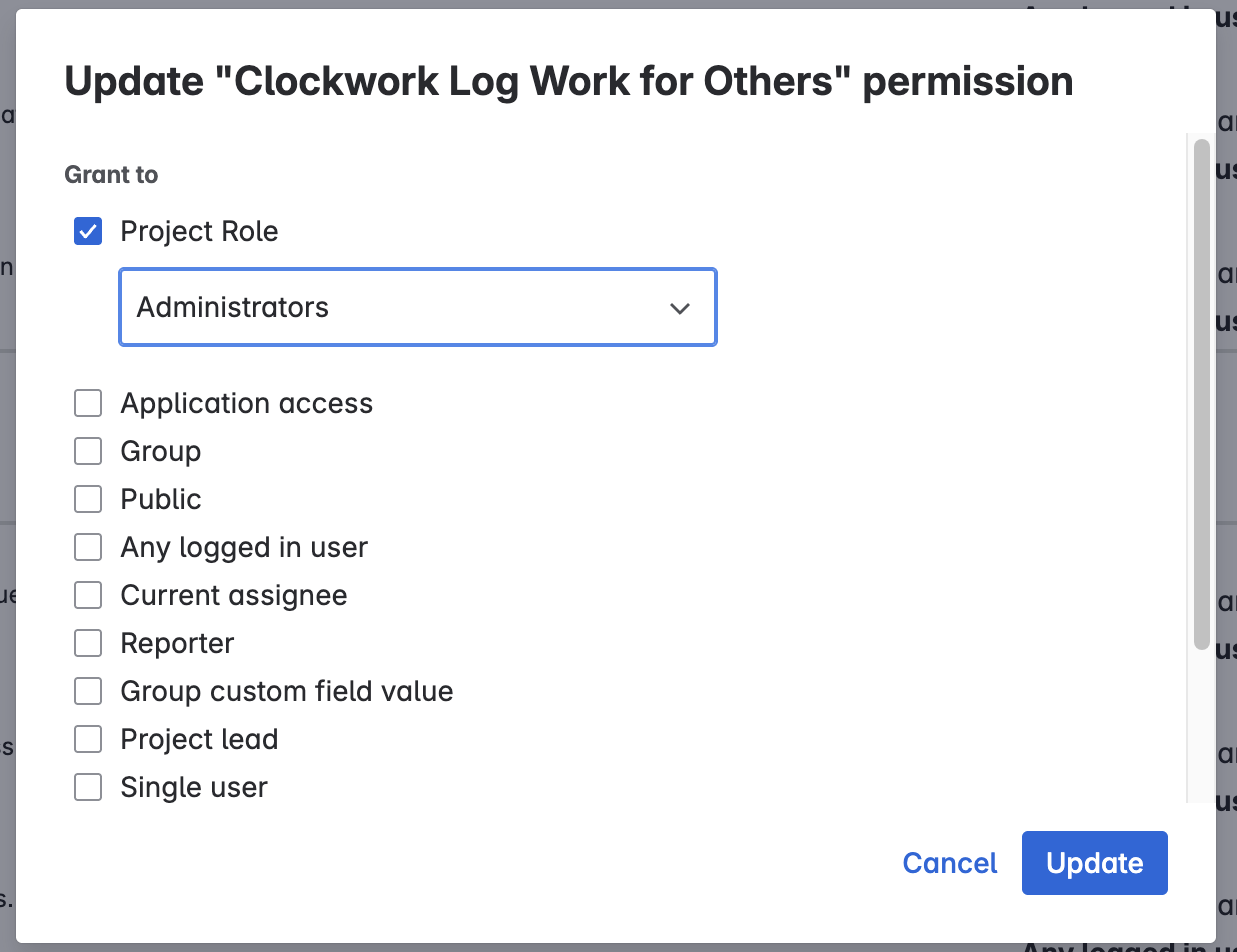This screenshot has width=1237, height=952.
Task: Open the Administrators role dropdown
Action: 417,307
